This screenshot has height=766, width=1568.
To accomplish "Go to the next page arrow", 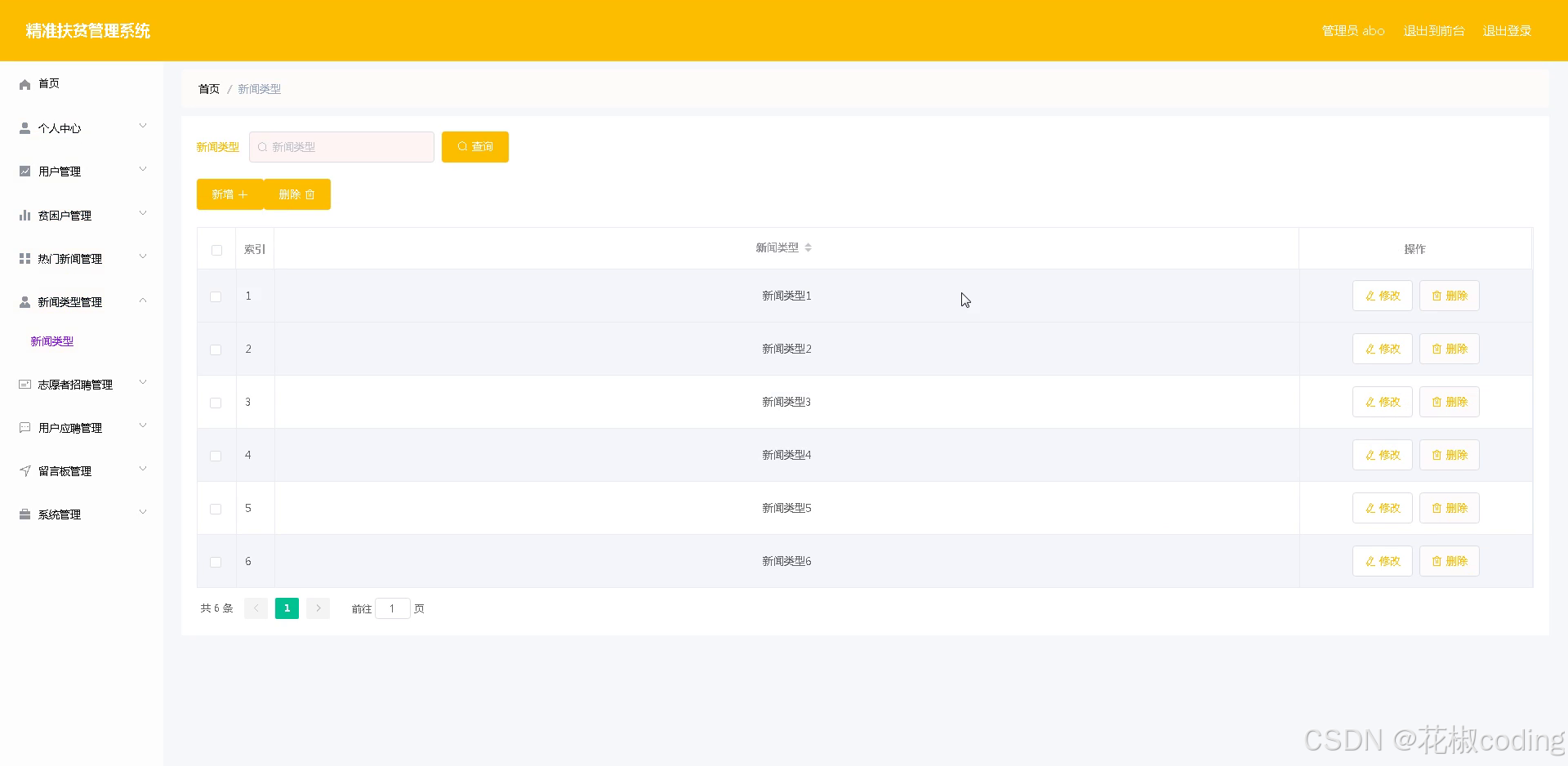I will click(x=318, y=608).
